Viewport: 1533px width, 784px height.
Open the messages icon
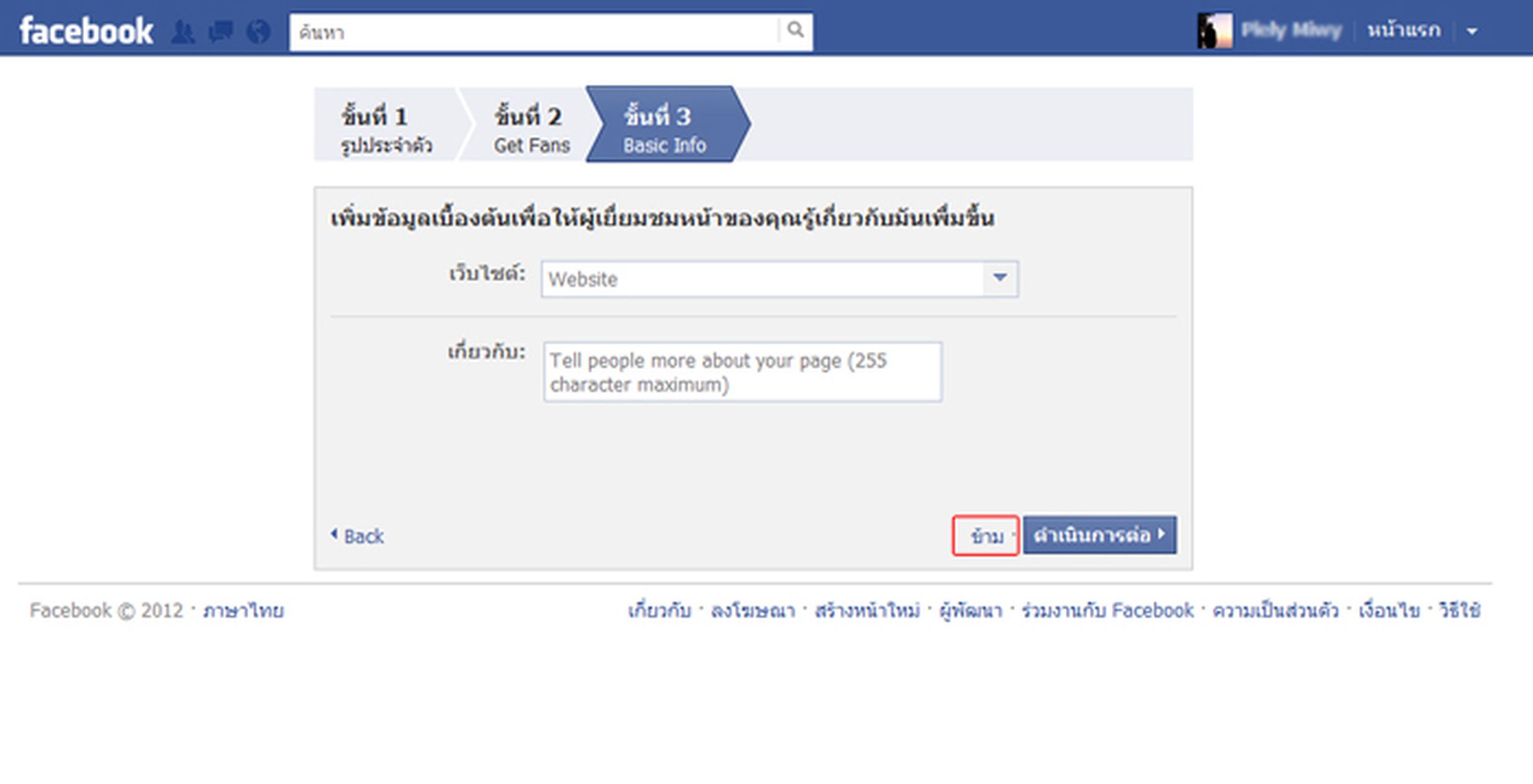(220, 31)
